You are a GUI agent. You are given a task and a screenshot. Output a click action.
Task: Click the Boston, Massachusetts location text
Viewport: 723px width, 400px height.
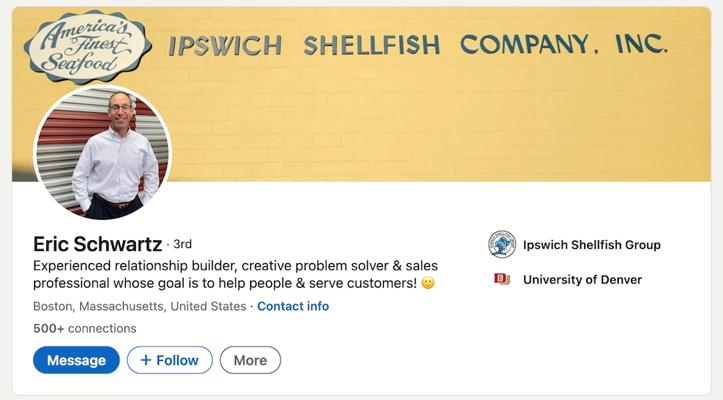(139, 306)
